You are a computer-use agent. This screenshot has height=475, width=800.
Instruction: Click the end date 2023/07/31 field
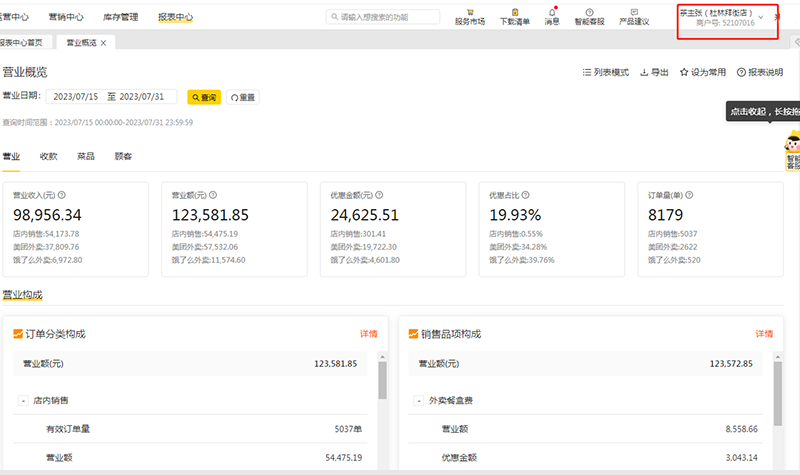142,96
